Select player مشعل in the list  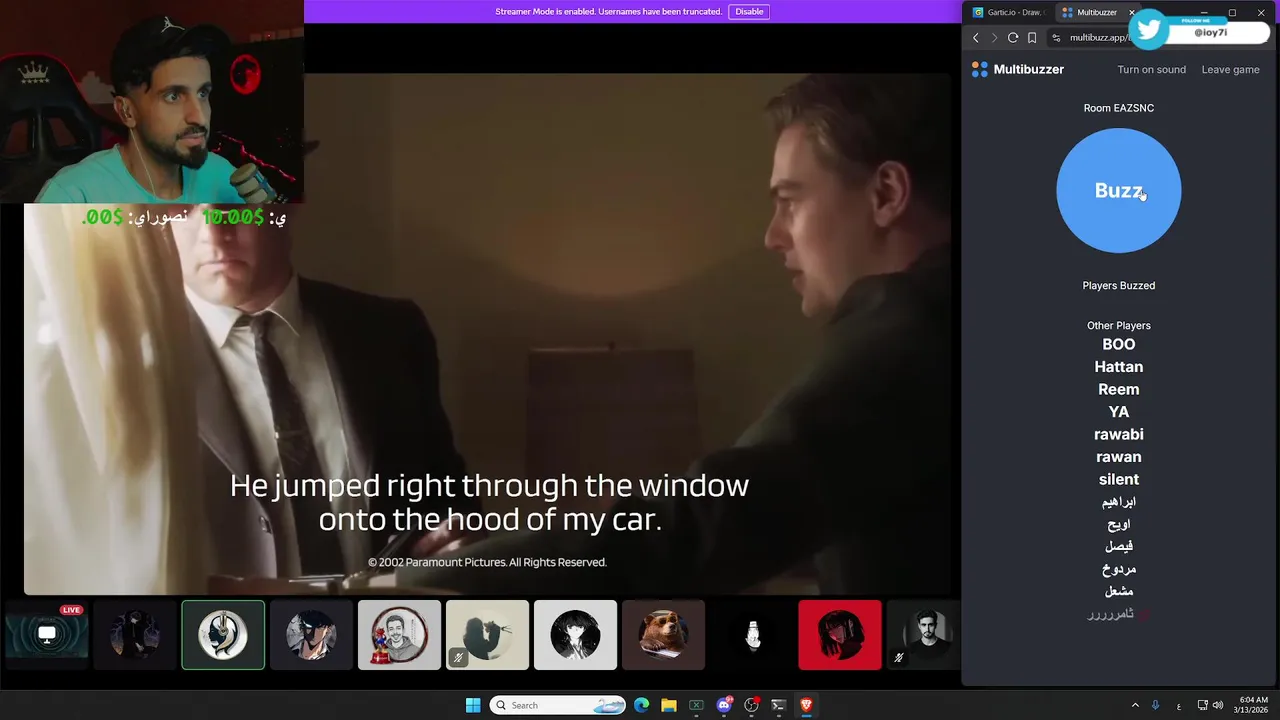pyautogui.click(x=1118, y=591)
